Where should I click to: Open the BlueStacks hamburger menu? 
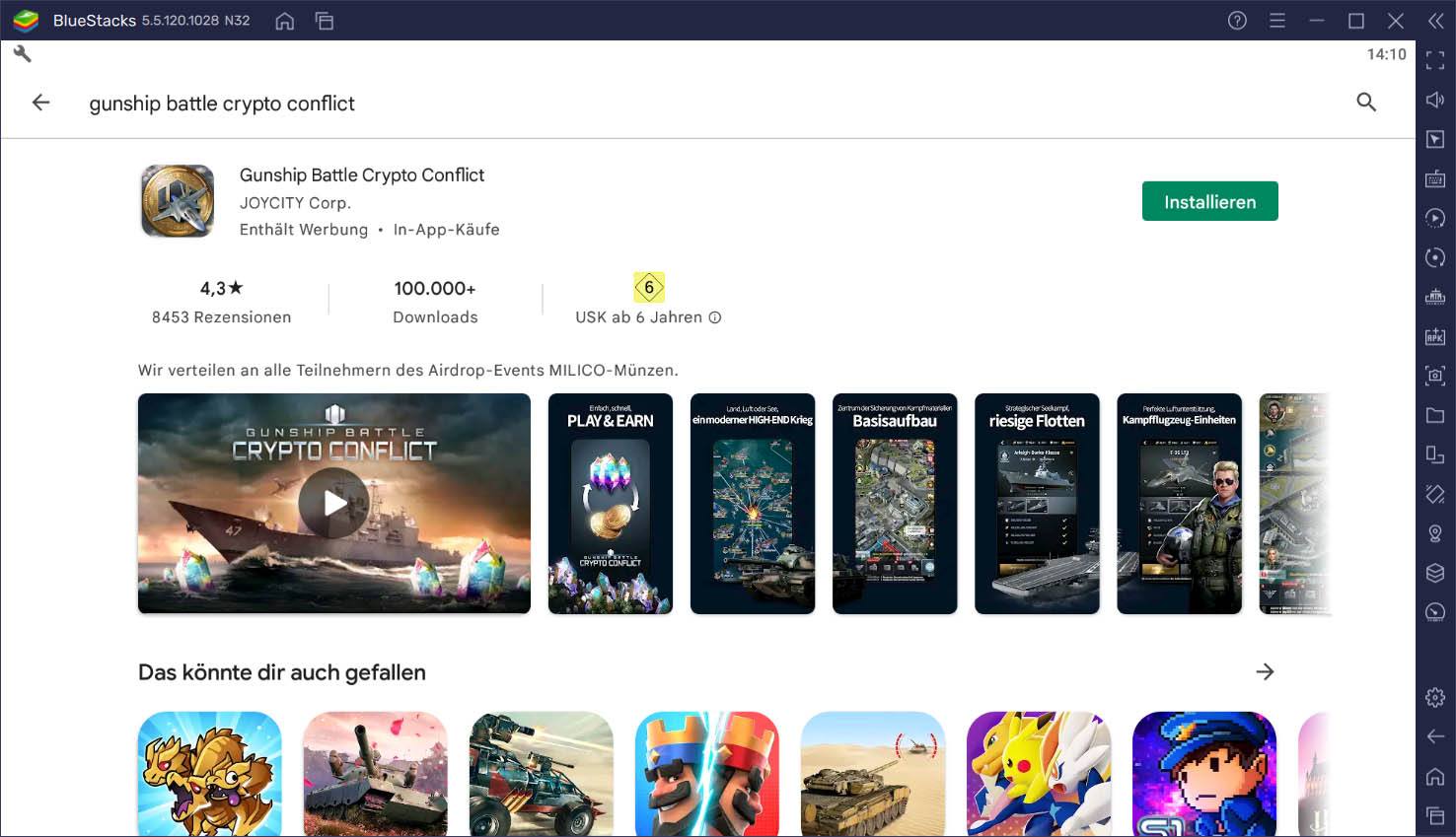(x=1277, y=21)
